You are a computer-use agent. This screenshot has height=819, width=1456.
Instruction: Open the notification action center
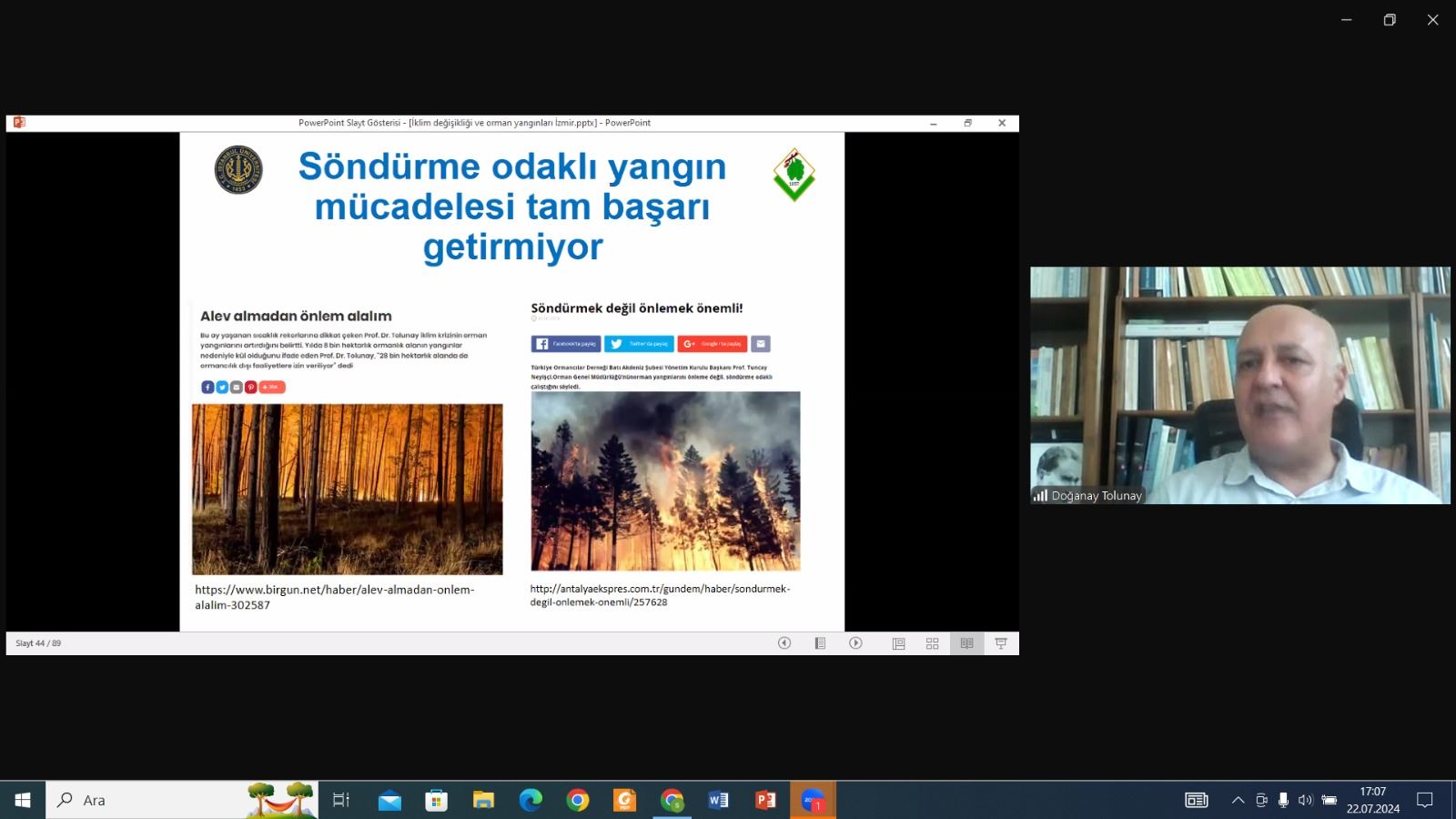1425,801
